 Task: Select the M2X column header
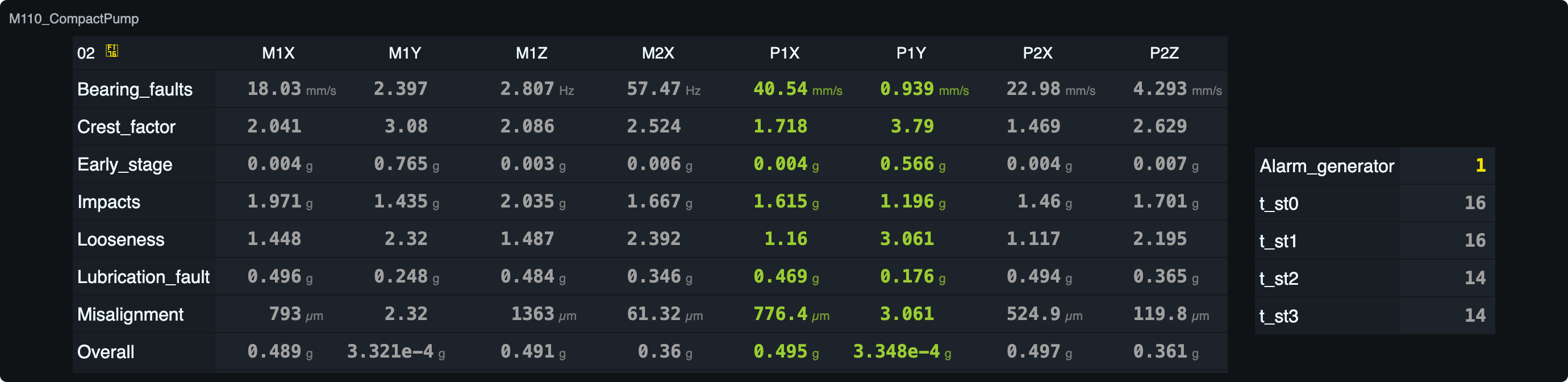click(x=658, y=53)
